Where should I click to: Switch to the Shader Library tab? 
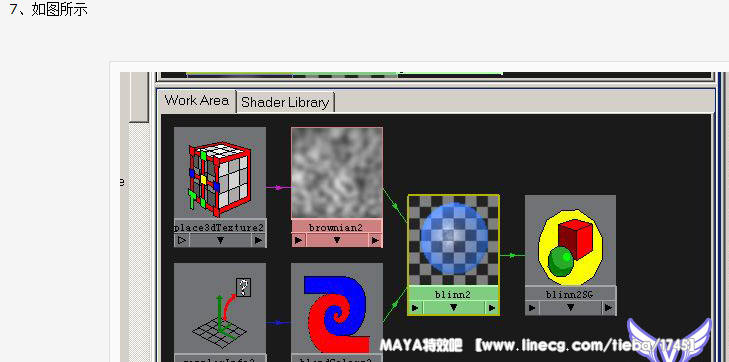click(285, 102)
